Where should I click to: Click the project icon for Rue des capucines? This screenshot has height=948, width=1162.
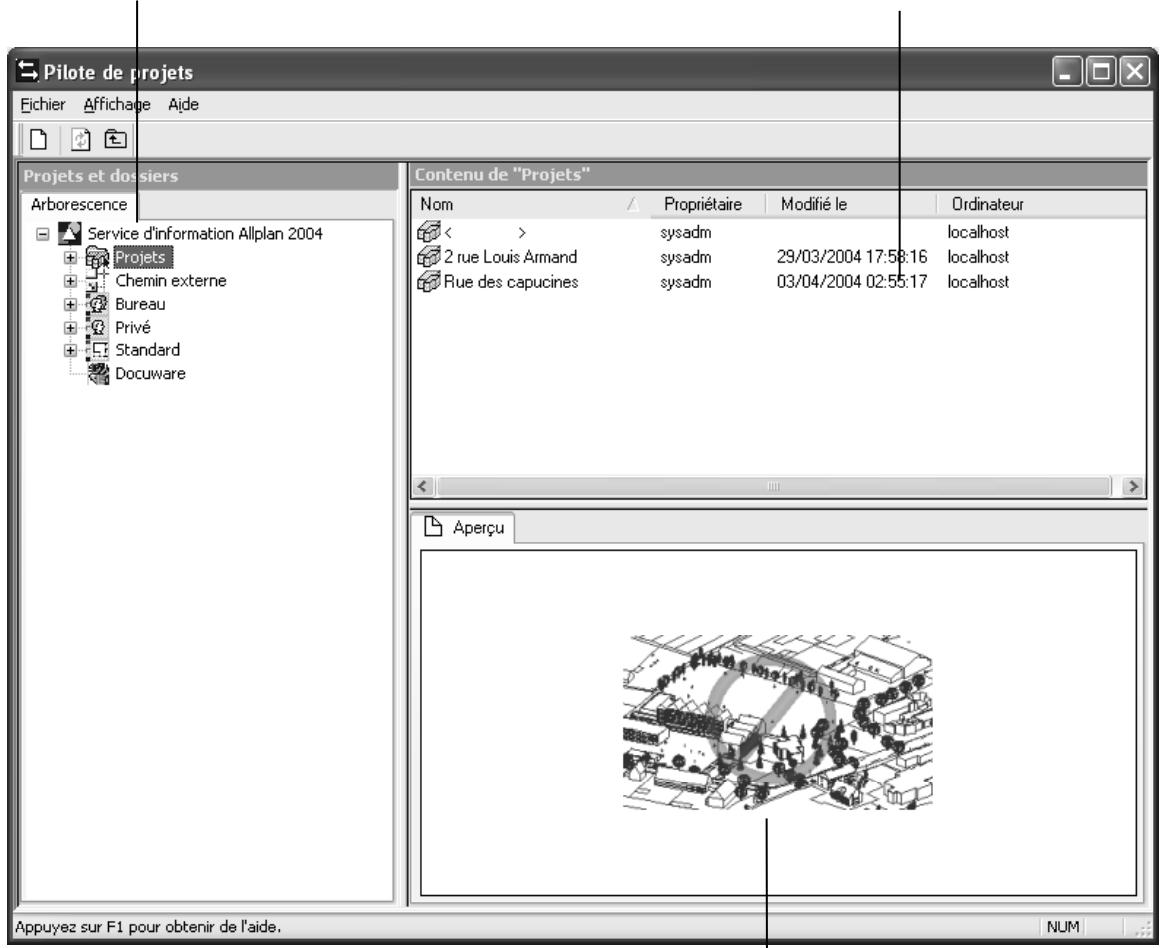(428, 282)
